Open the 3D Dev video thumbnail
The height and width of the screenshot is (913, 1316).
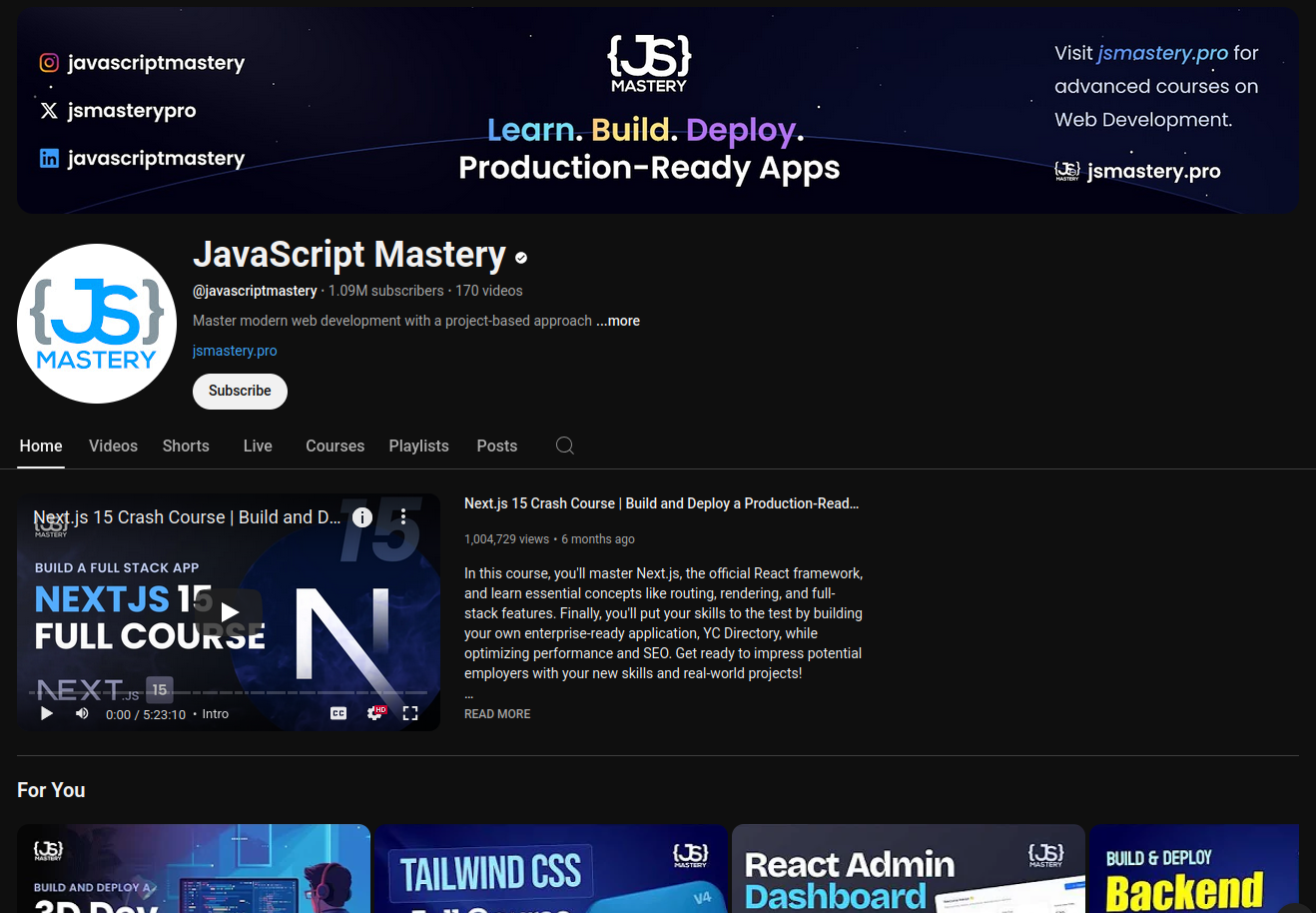194,868
